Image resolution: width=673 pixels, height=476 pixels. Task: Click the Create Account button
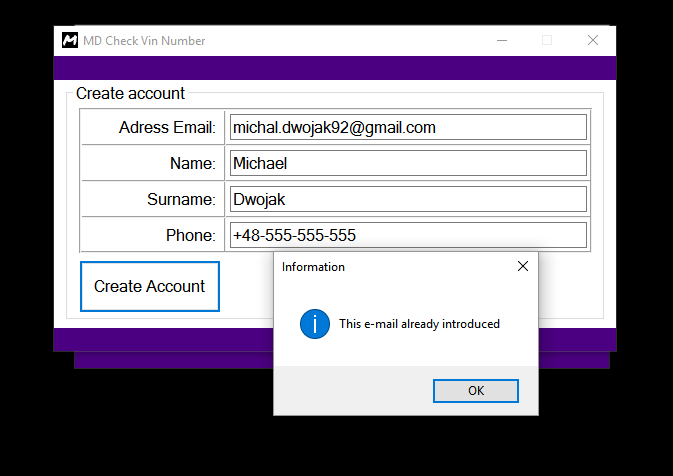tap(150, 286)
